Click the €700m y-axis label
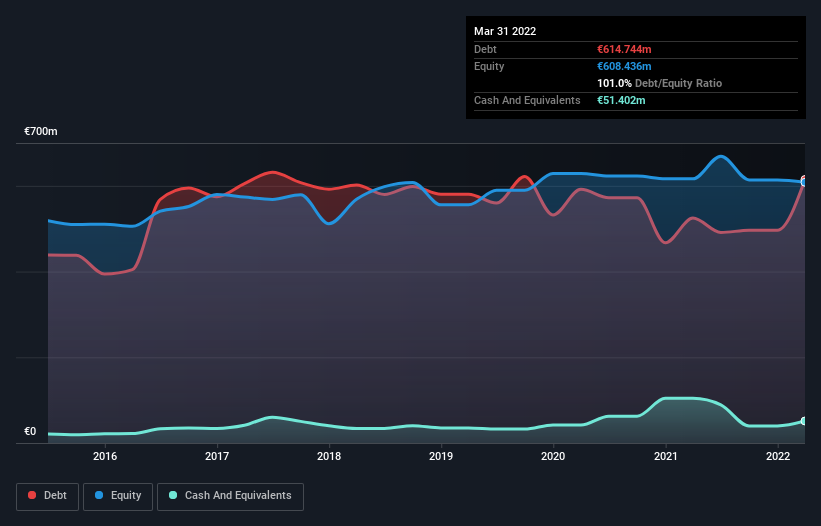This screenshot has width=821, height=526. click(41, 131)
